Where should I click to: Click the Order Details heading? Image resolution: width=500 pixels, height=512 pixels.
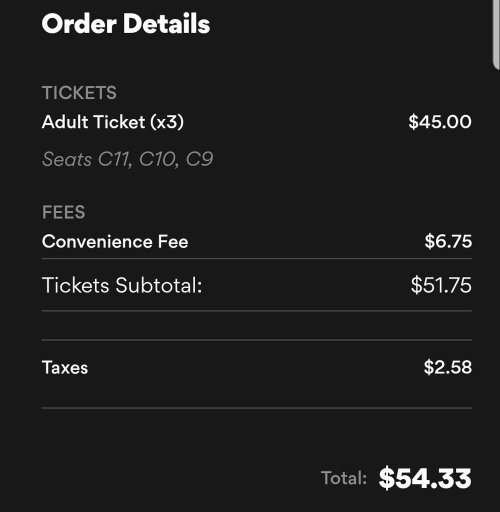pyautogui.click(x=126, y=24)
